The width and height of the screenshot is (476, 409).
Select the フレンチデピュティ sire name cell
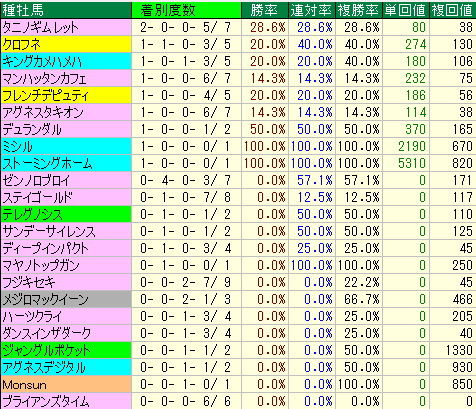66,95
